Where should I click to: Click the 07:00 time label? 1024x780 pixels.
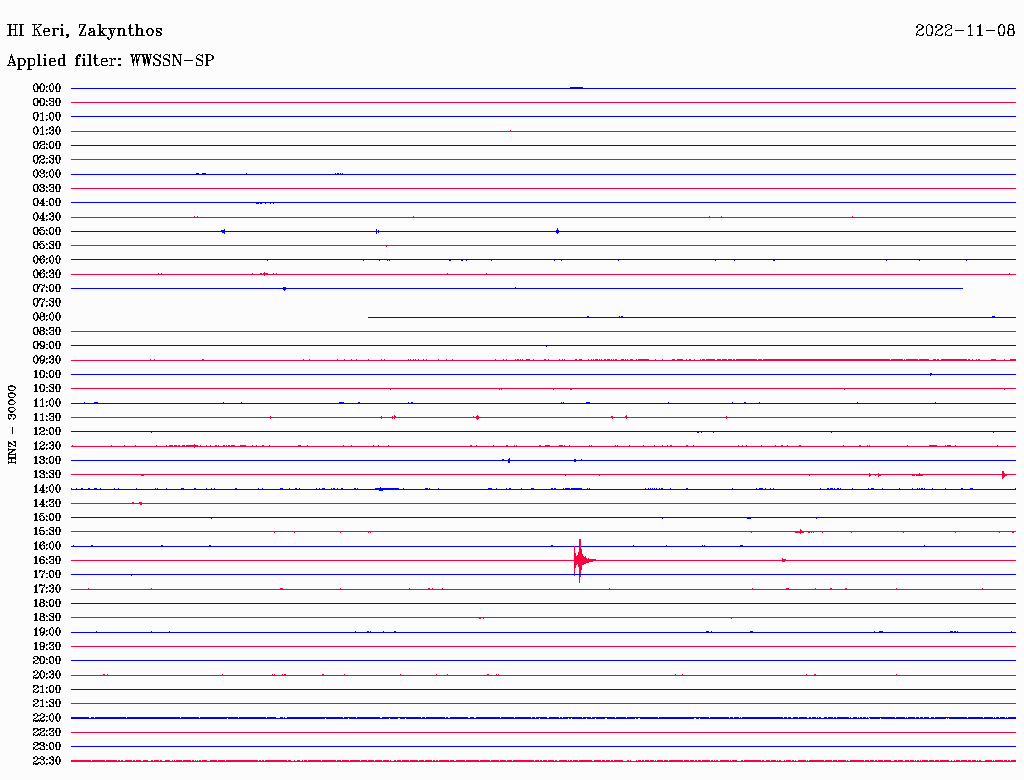(47, 289)
